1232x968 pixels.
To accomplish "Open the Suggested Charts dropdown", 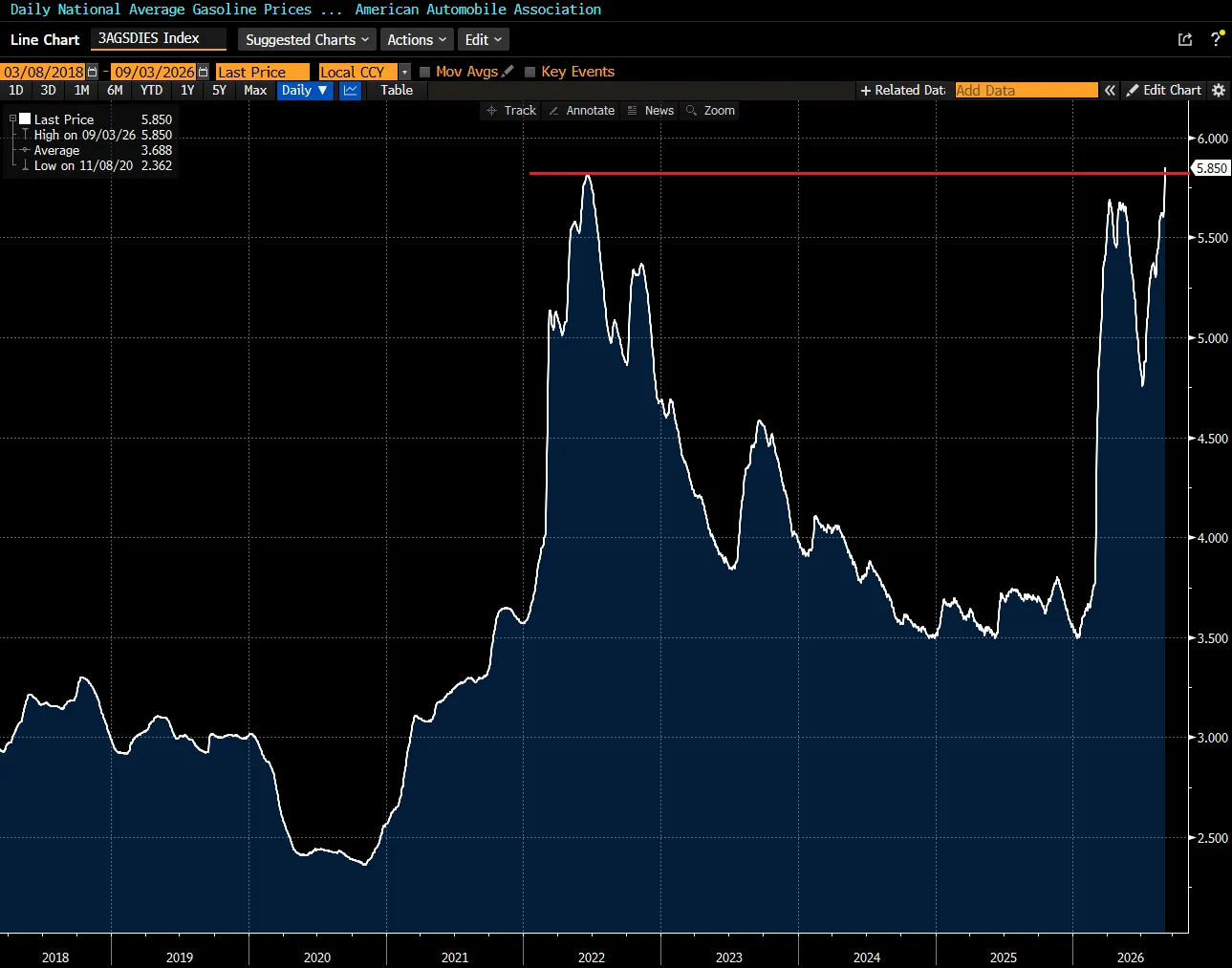I will 307,39.
